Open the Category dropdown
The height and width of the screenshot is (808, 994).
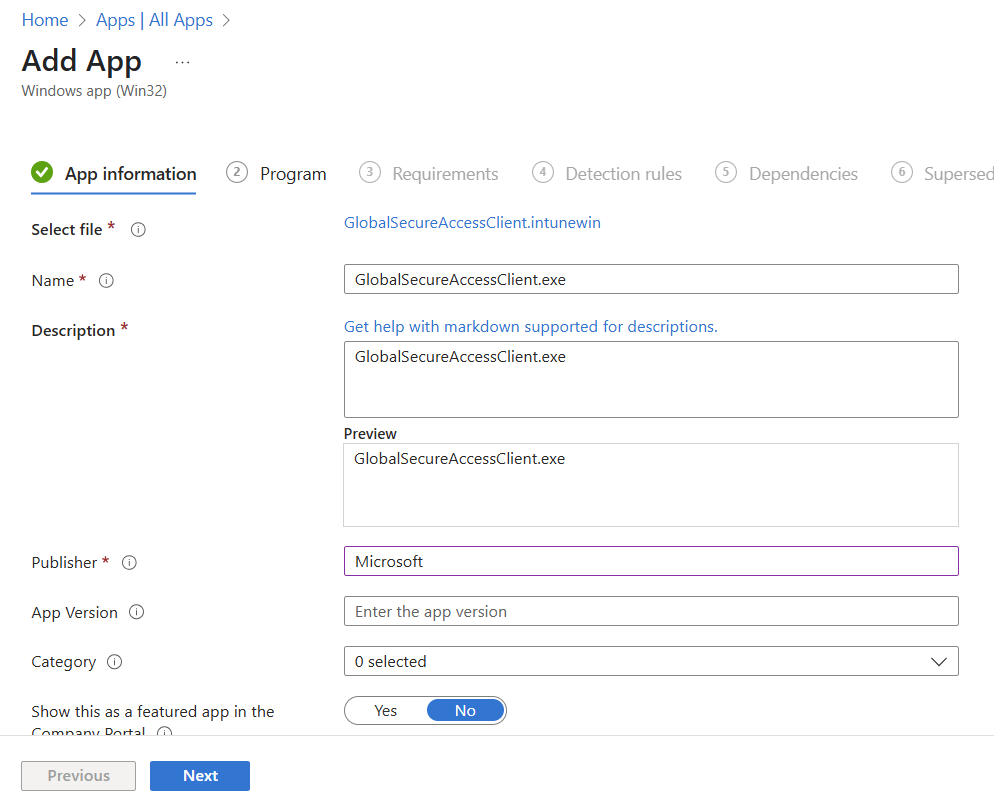click(651, 661)
